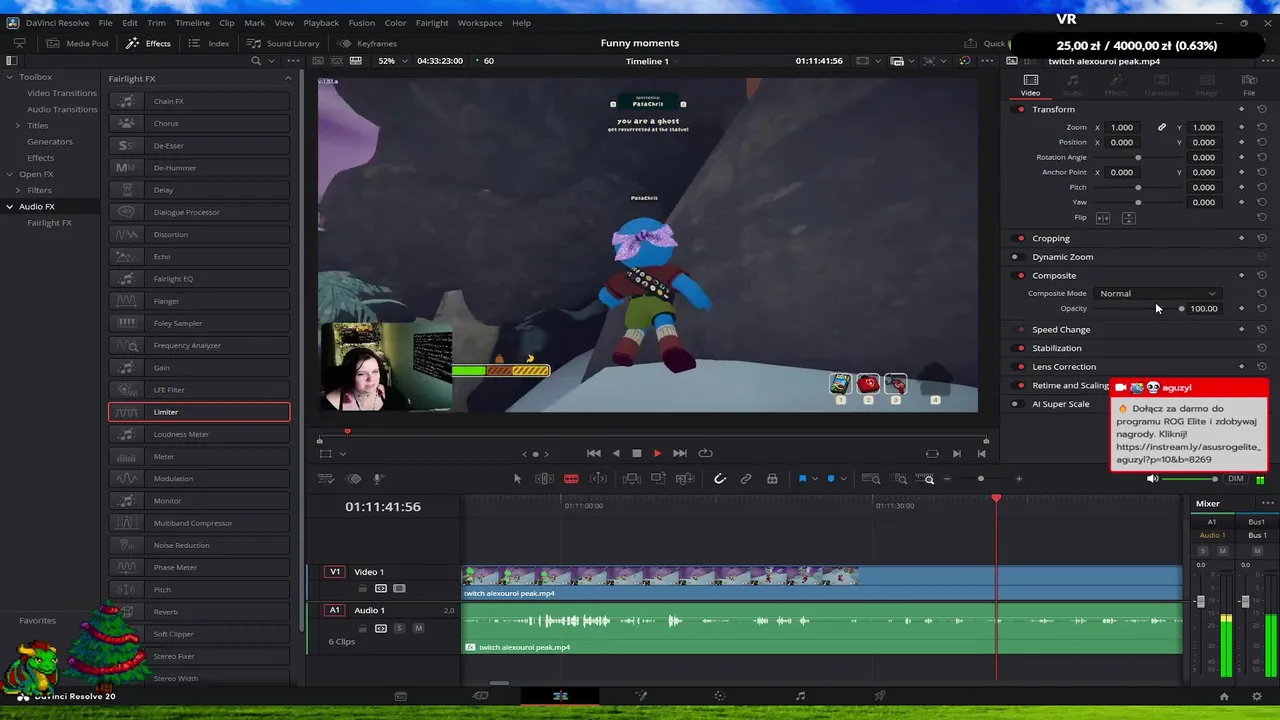
Task: Click the Flip horizontal icon
Action: pos(1103,218)
